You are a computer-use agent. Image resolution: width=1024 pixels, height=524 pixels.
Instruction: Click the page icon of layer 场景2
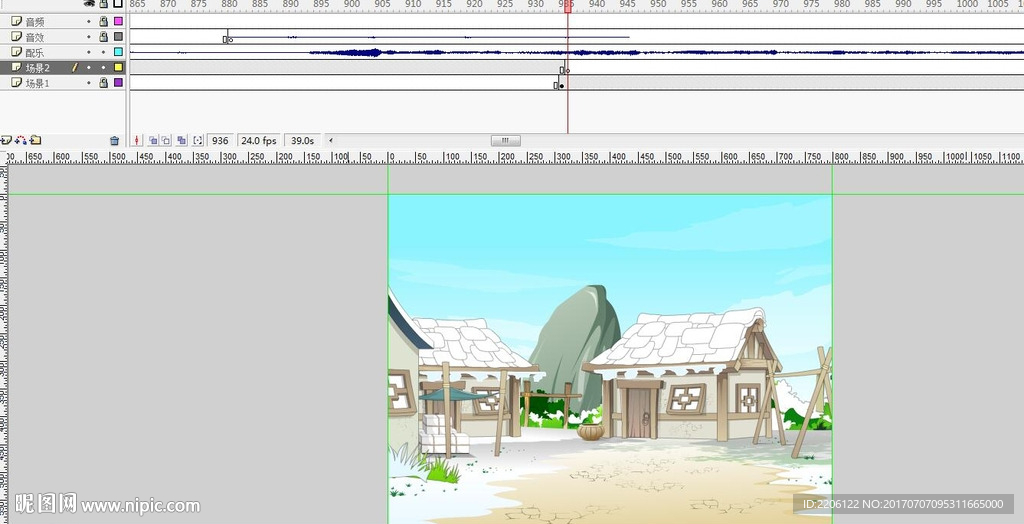pos(17,67)
